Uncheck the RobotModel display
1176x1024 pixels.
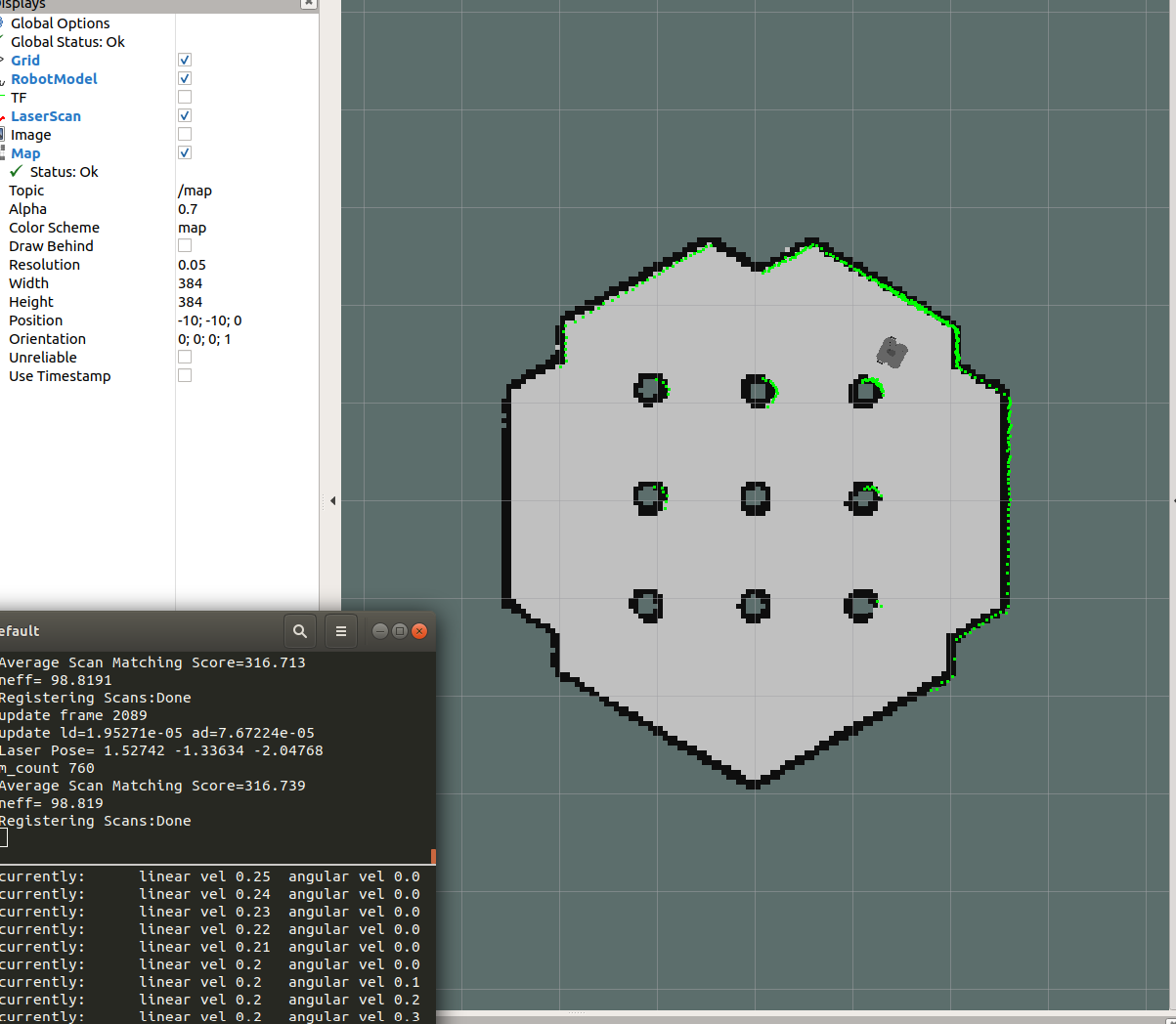point(185,79)
